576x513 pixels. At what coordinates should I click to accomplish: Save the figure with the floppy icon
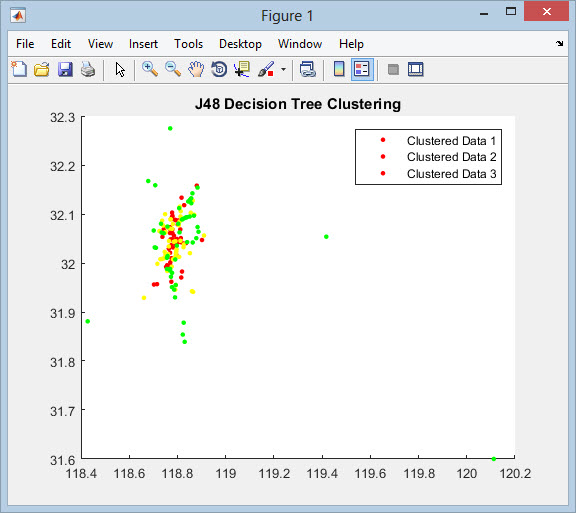click(65, 69)
